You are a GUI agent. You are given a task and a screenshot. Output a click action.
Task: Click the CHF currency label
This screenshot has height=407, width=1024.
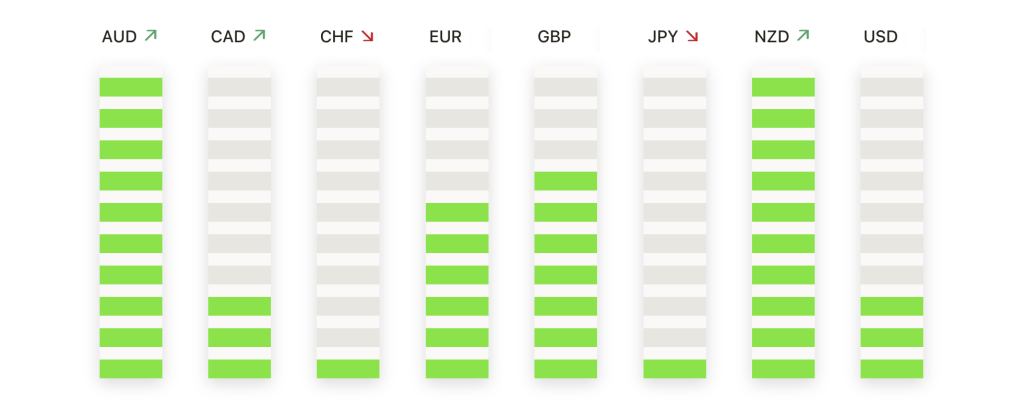(336, 37)
